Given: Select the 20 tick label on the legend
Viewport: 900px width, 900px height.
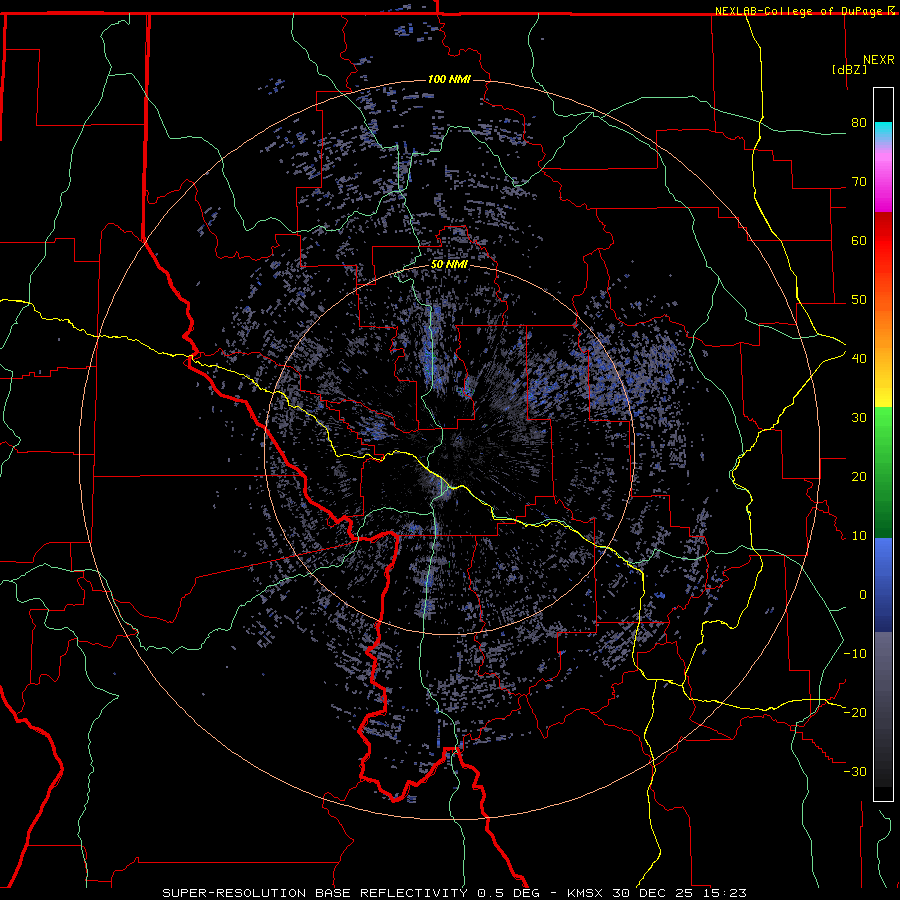Looking at the screenshot, I should [x=859, y=477].
